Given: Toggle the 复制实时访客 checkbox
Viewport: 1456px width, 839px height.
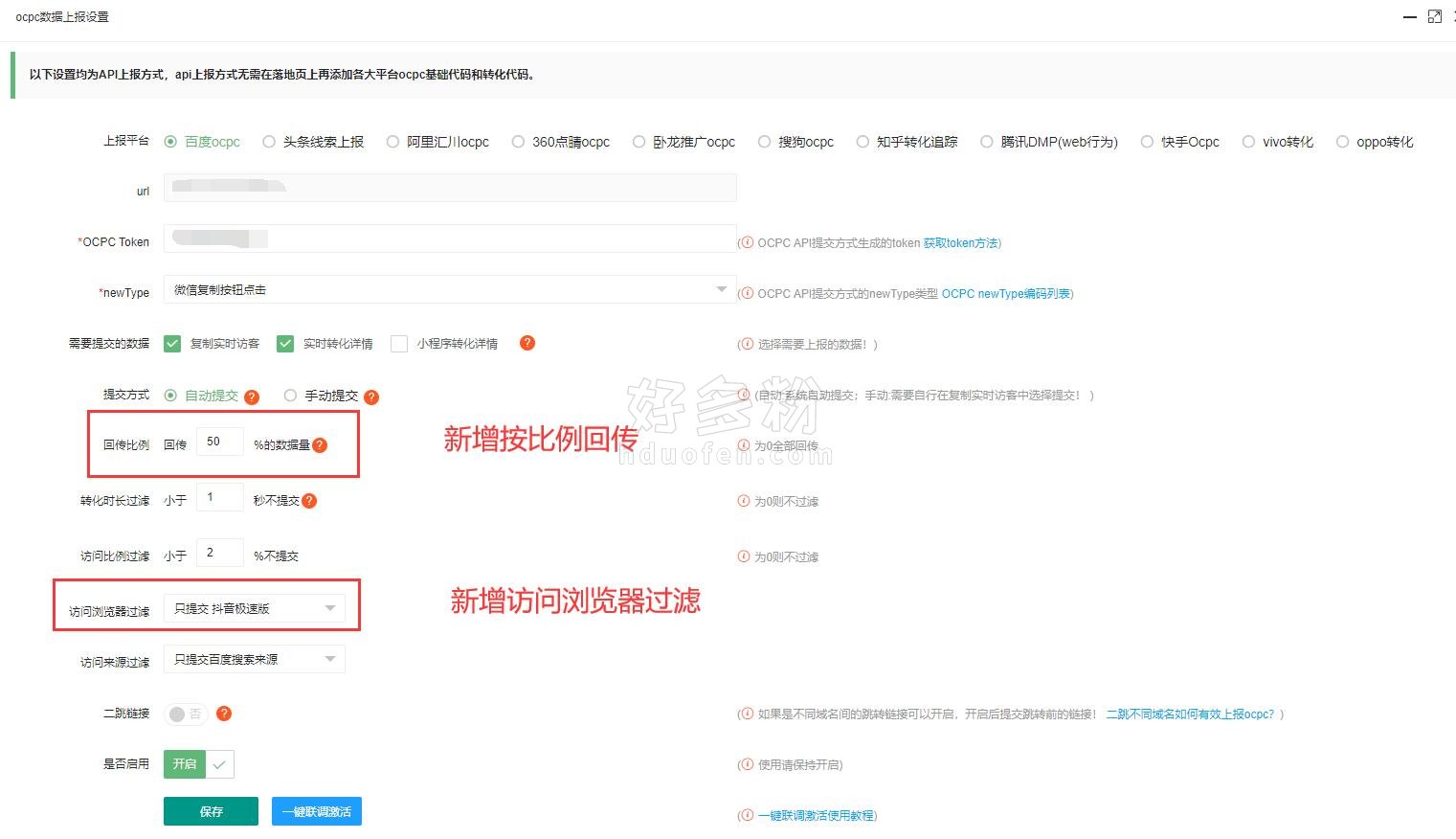Looking at the screenshot, I should 172,344.
